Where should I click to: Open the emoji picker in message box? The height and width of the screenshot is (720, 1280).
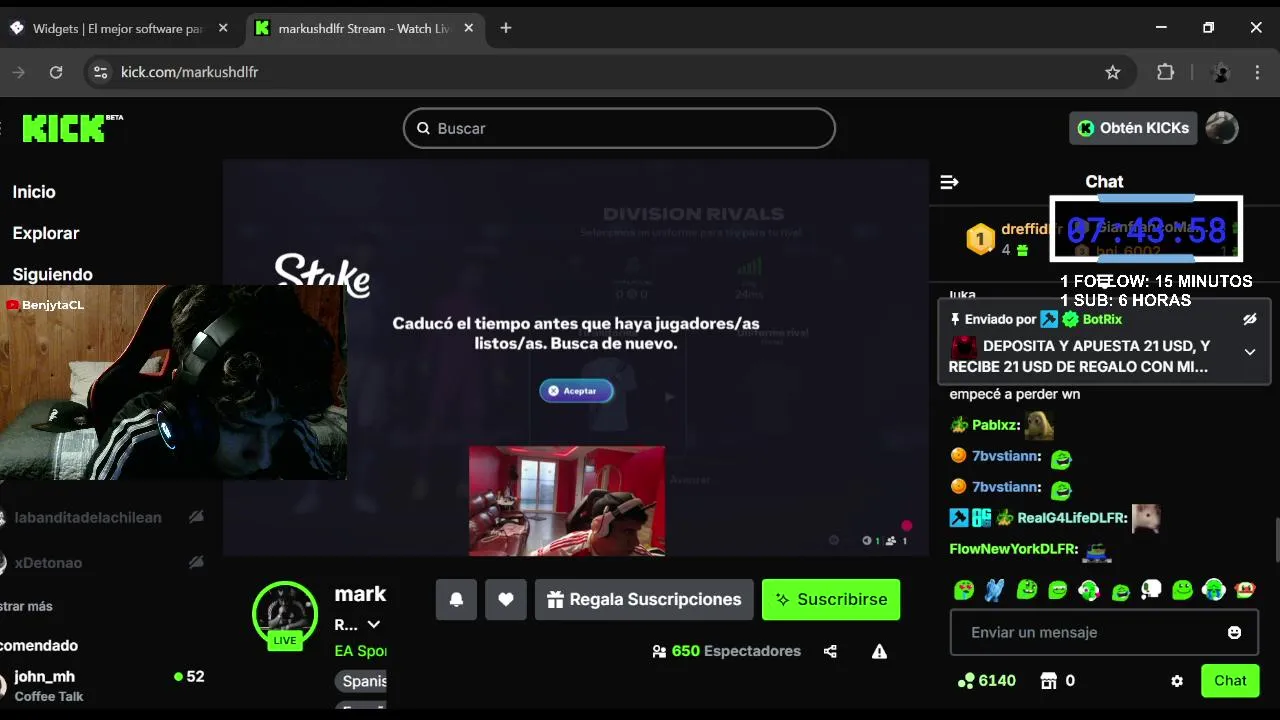[x=1234, y=632]
